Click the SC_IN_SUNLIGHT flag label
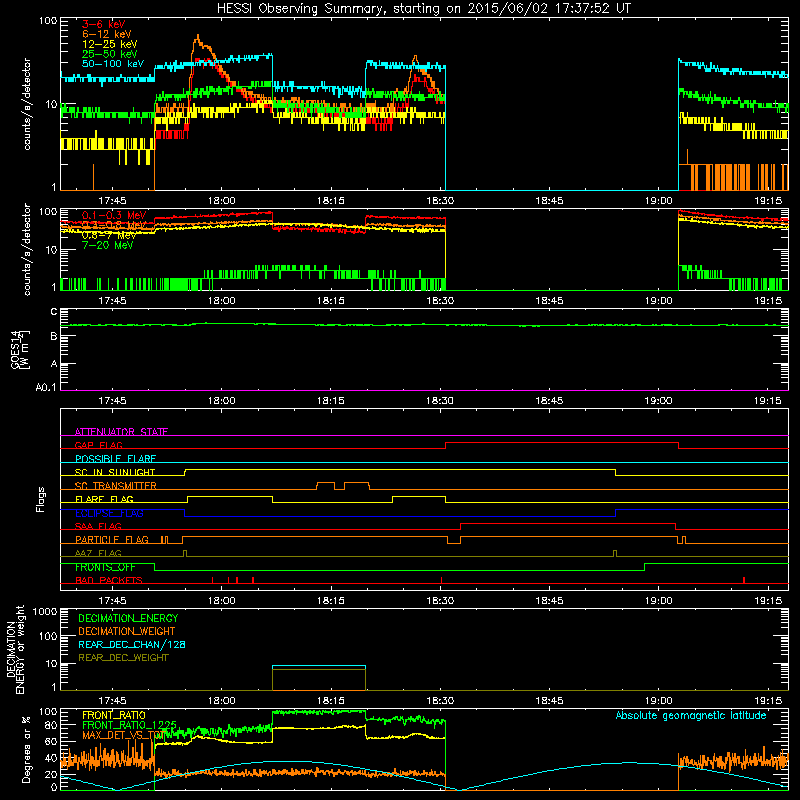The height and width of the screenshot is (800, 800). tap(115, 472)
